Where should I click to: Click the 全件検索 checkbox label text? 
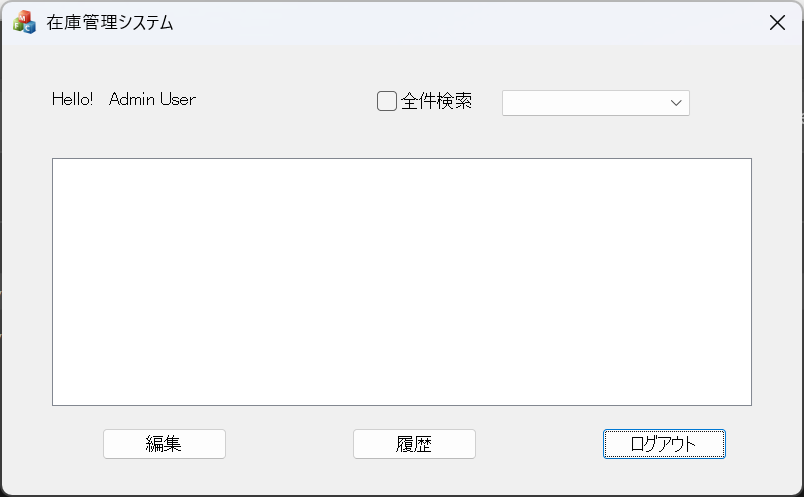point(436,101)
